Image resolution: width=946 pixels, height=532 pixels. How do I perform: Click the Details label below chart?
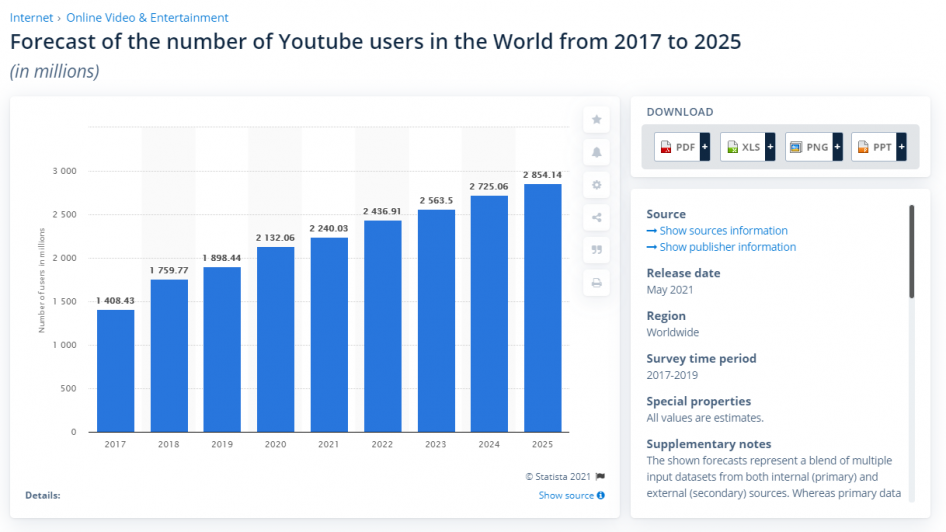click(43, 495)
